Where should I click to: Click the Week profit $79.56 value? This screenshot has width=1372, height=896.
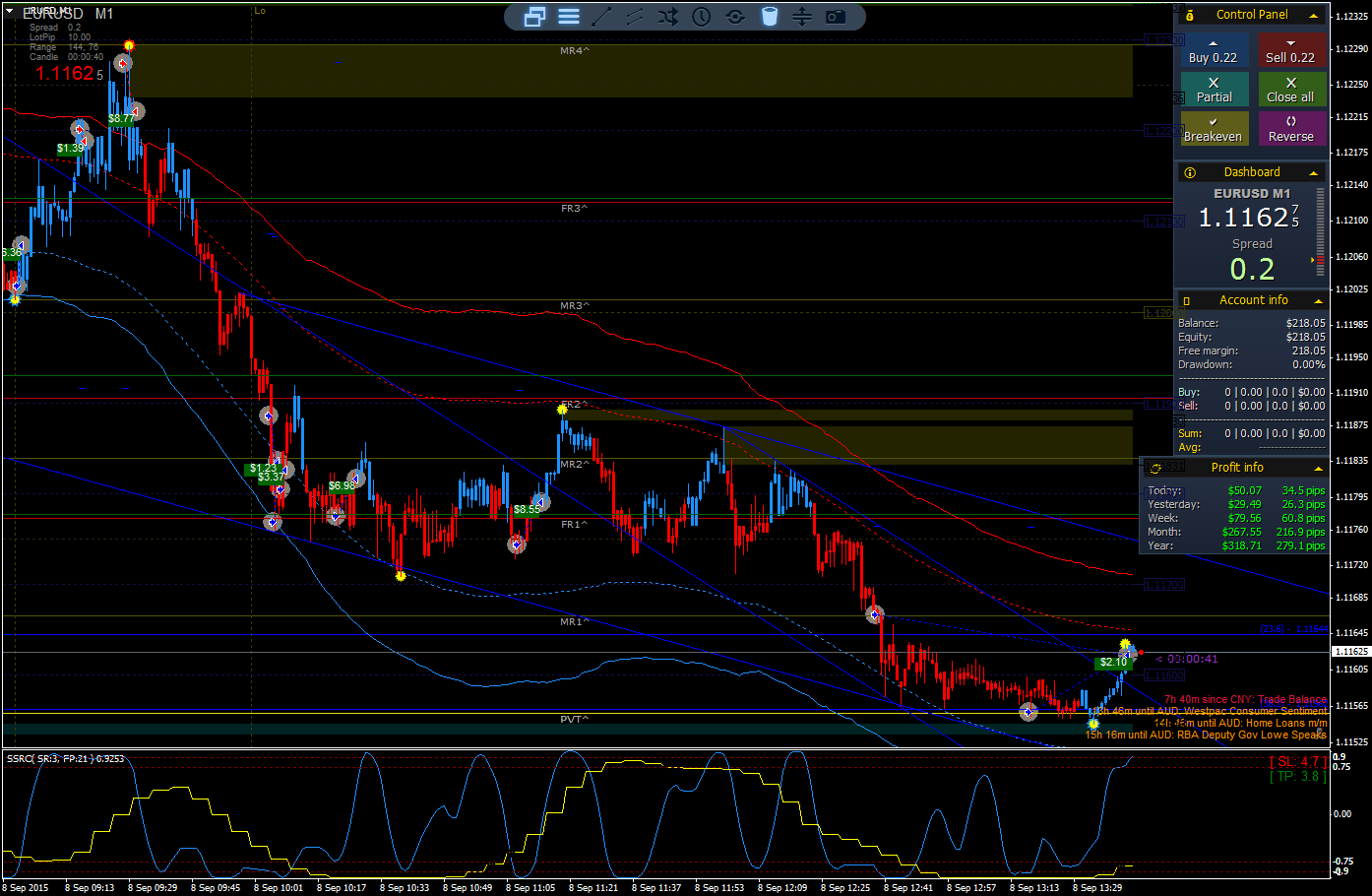pyautogui.click(x=1244, y=518)
